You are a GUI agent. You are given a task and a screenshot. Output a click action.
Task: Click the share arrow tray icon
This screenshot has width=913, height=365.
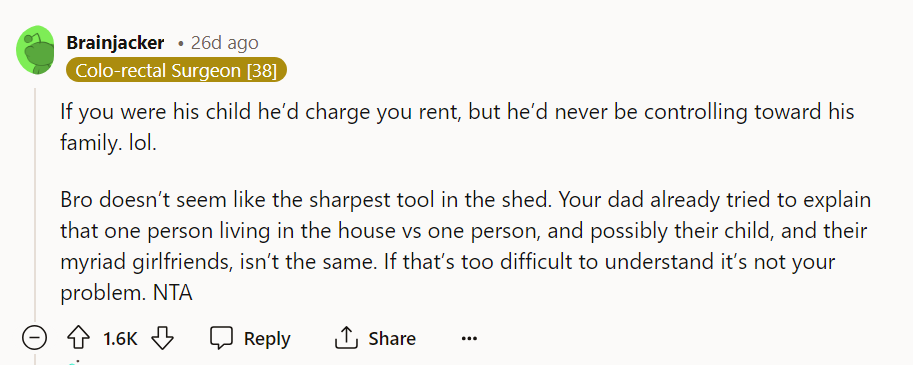click(345, 338)
